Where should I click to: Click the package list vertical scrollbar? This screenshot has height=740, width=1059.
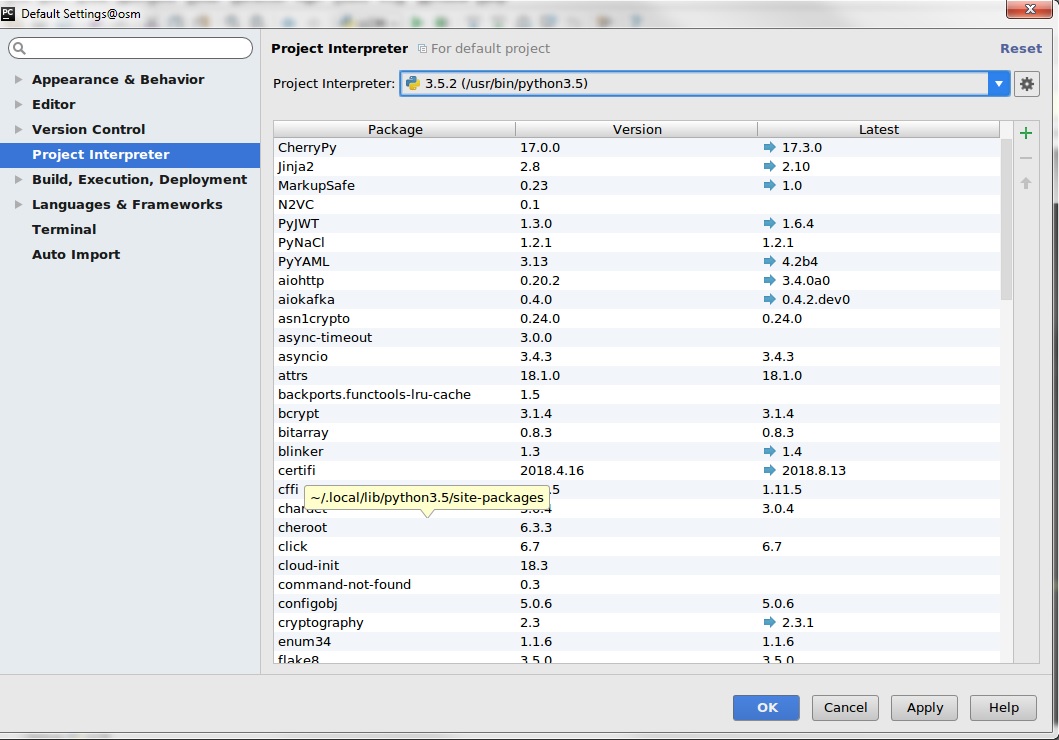tap(1006, 220)
